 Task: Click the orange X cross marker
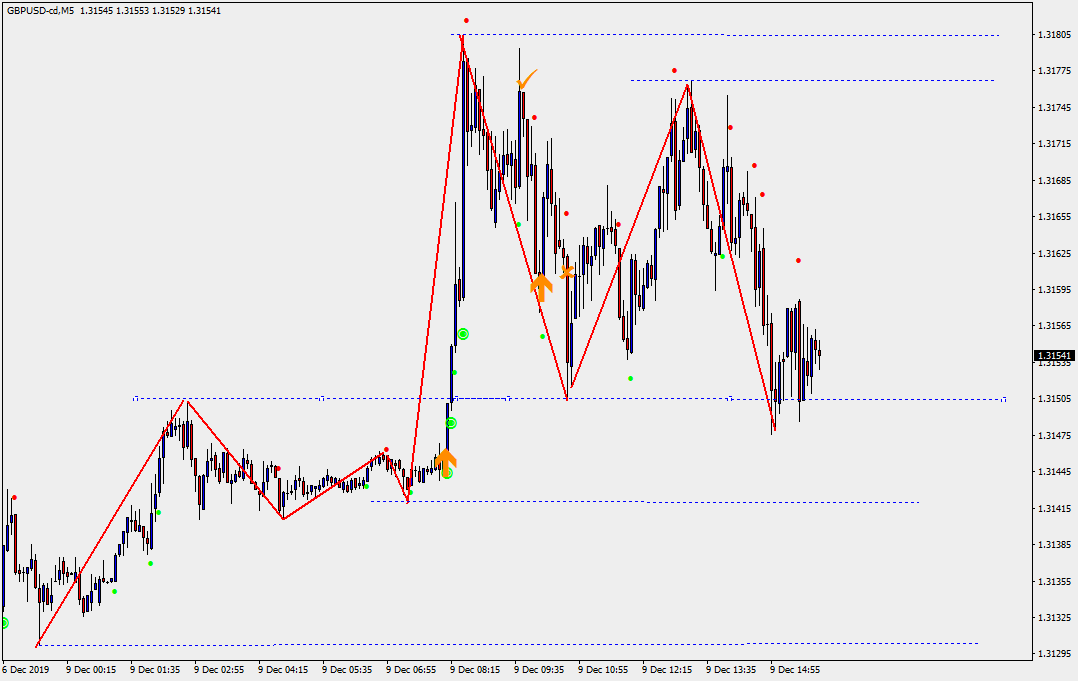[567, 271]
